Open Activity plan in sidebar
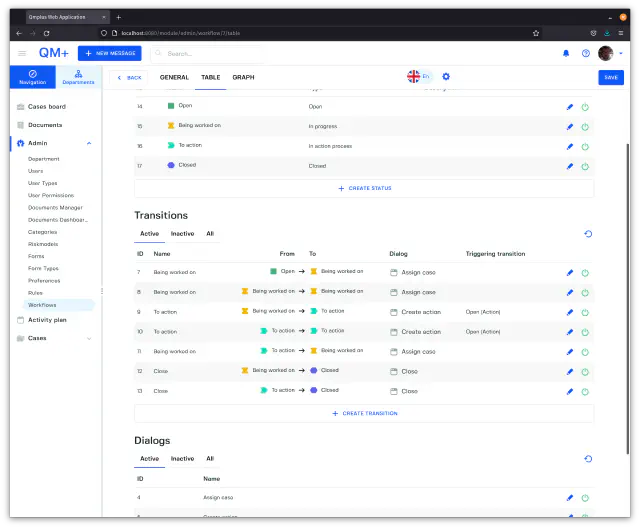The width and height of the screenshot is (640, 528). (47, 320)
